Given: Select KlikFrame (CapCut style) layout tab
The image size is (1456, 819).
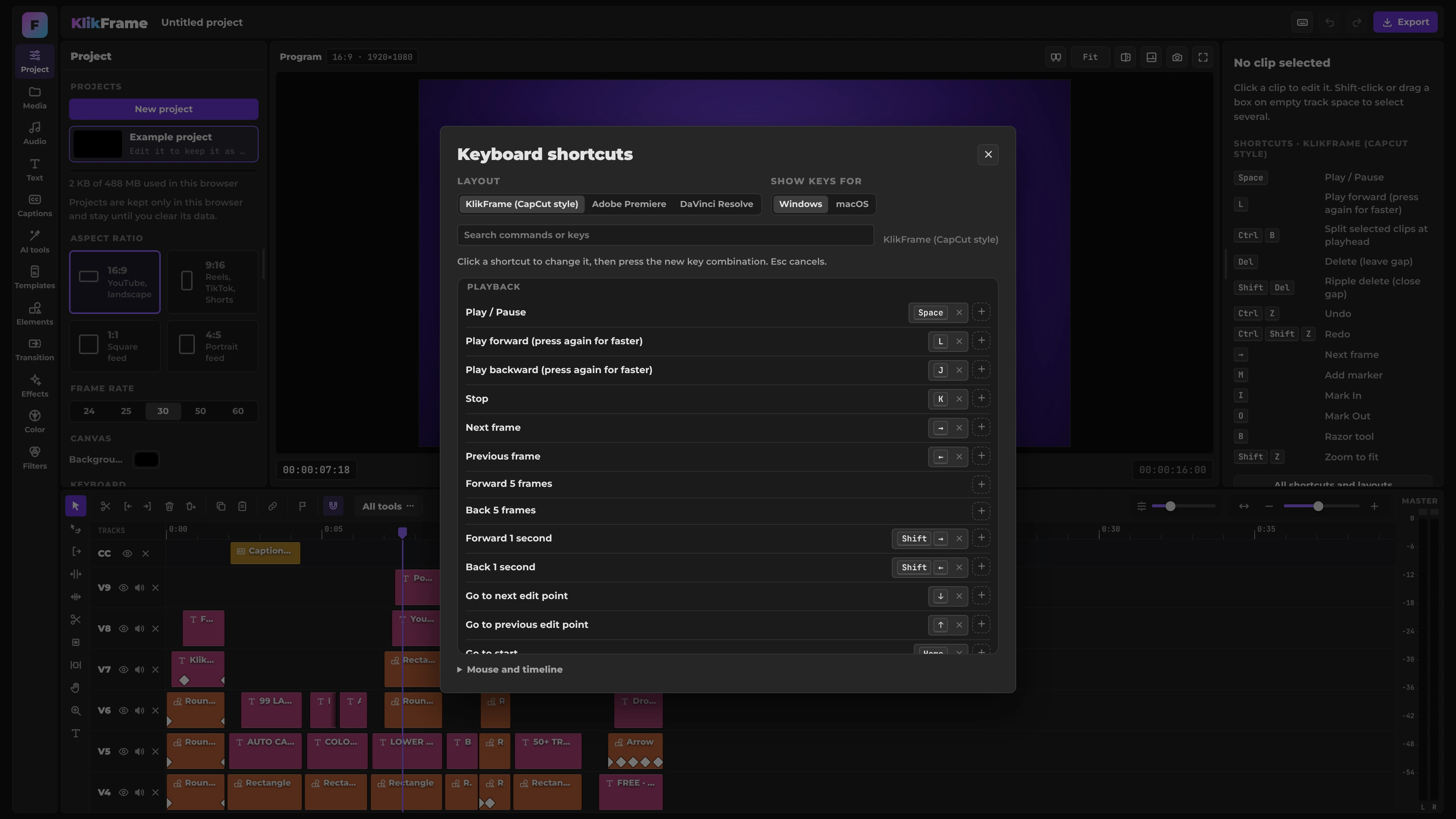Looking at the screenshot, I should (x=522, y=204).
